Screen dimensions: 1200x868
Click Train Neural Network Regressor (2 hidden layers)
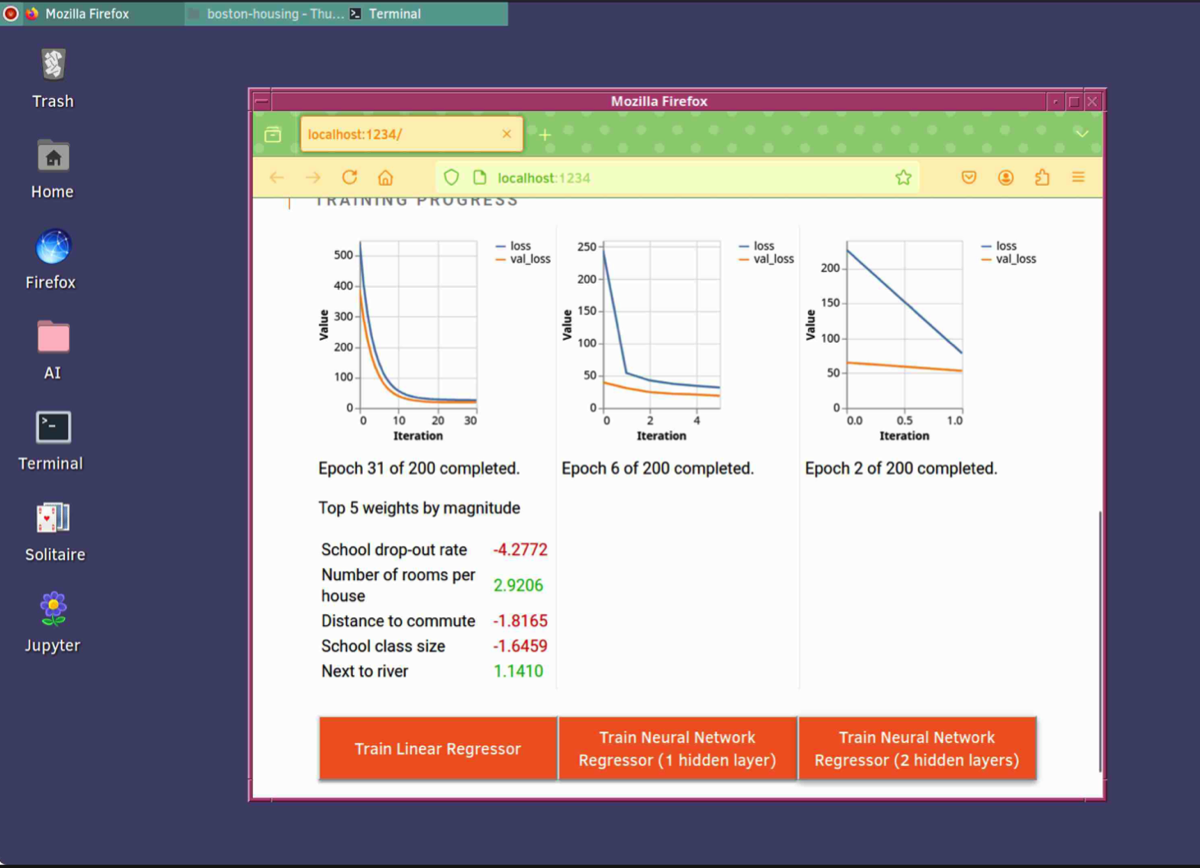(x=916, y=748)
